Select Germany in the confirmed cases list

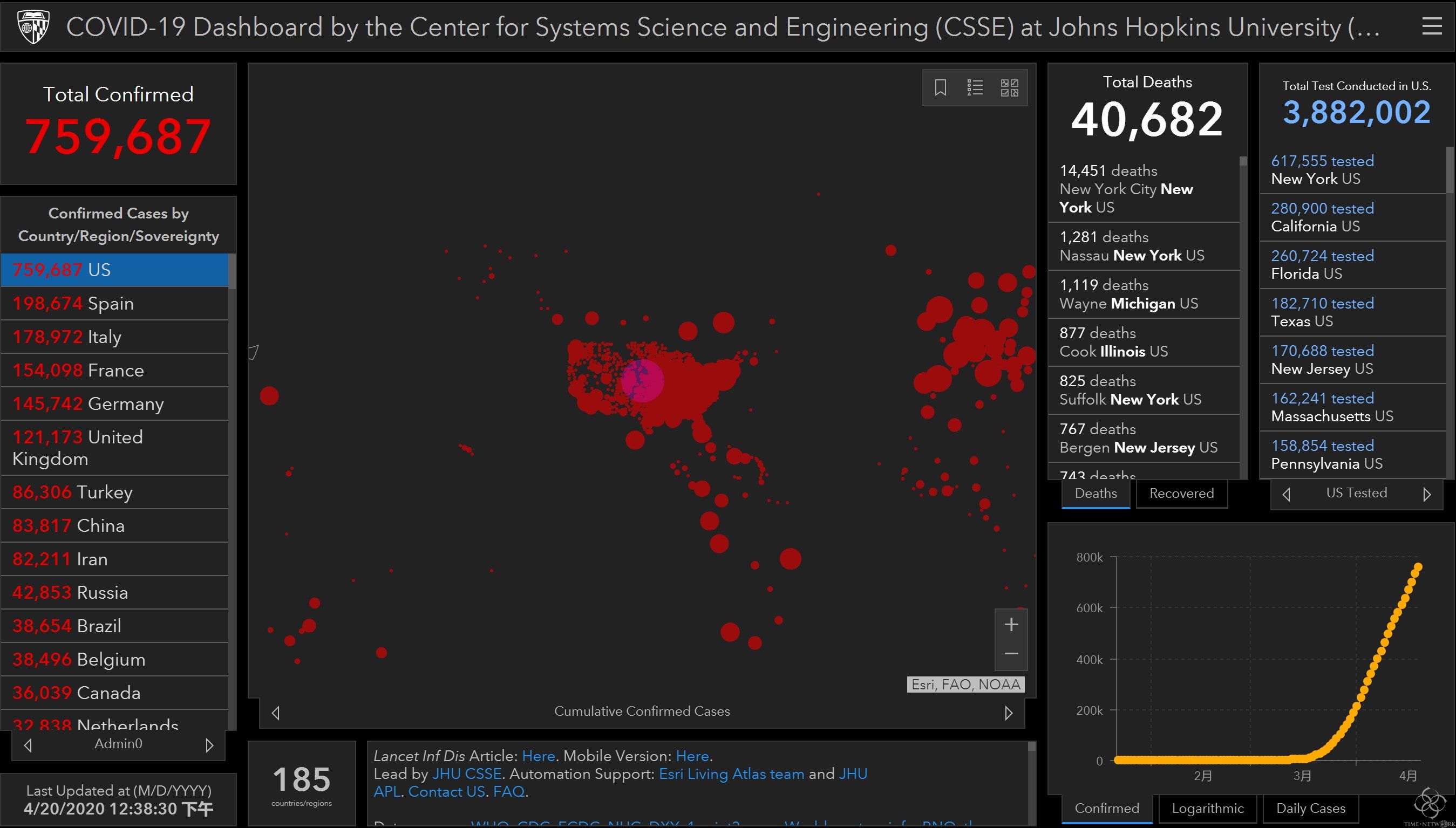tap(115, 405)
